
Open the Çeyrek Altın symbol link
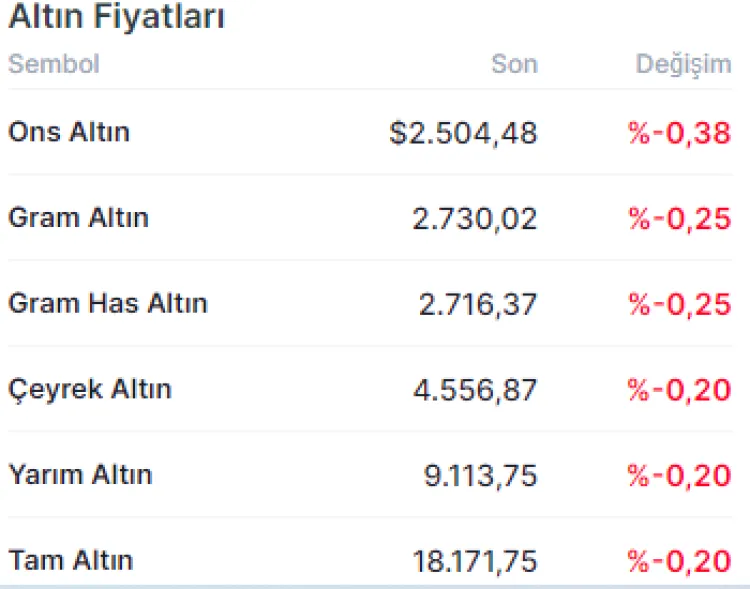click(90, 389)
